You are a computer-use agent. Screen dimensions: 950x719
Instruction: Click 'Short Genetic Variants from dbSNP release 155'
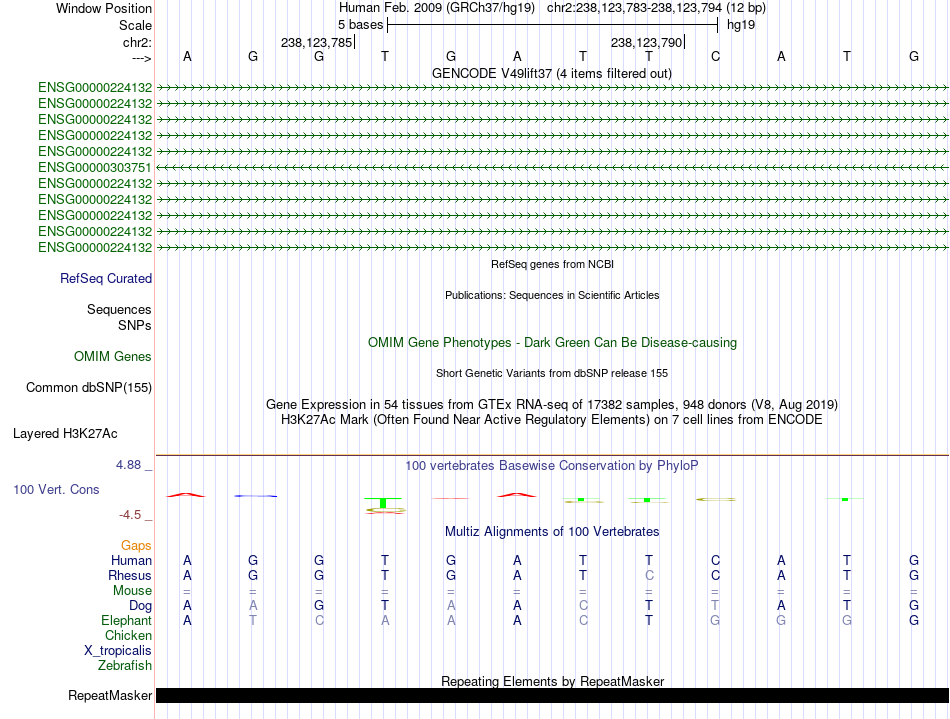coord(552,373)
